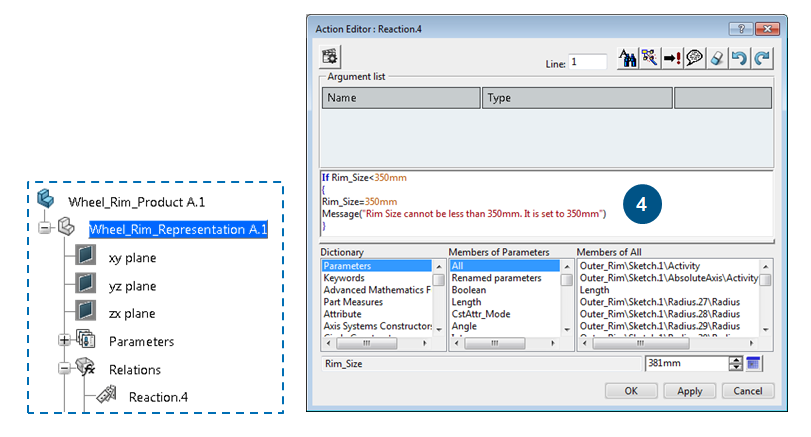Collapse the Wheel_Rim_Representation A.1 node
Image resolution: width=811 pixels, height=437 pixels.
[x=44, y=229]
